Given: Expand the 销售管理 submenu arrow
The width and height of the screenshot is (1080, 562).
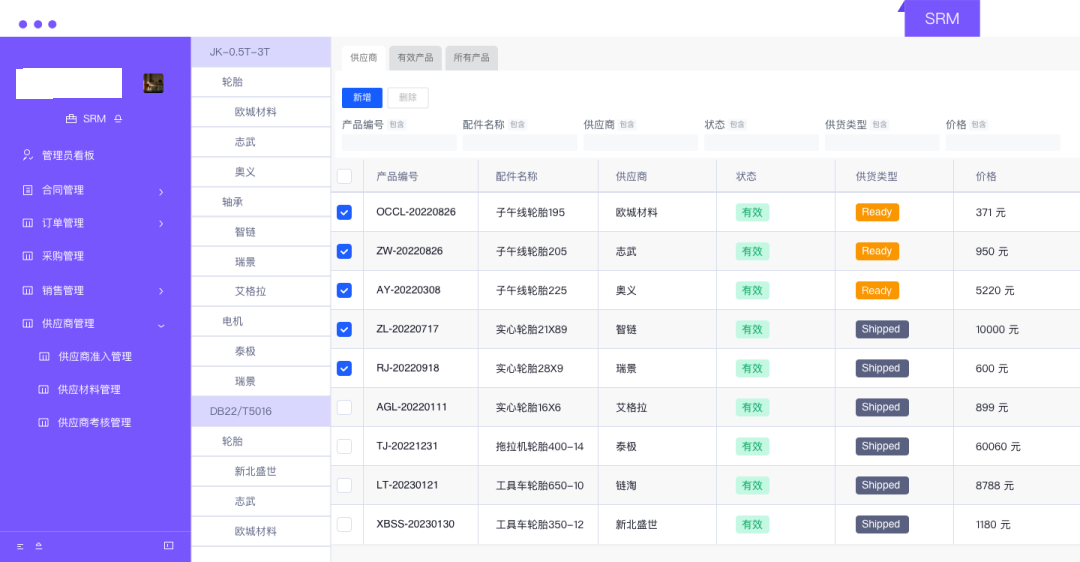Looking at the screenshot, I should 161,291.
